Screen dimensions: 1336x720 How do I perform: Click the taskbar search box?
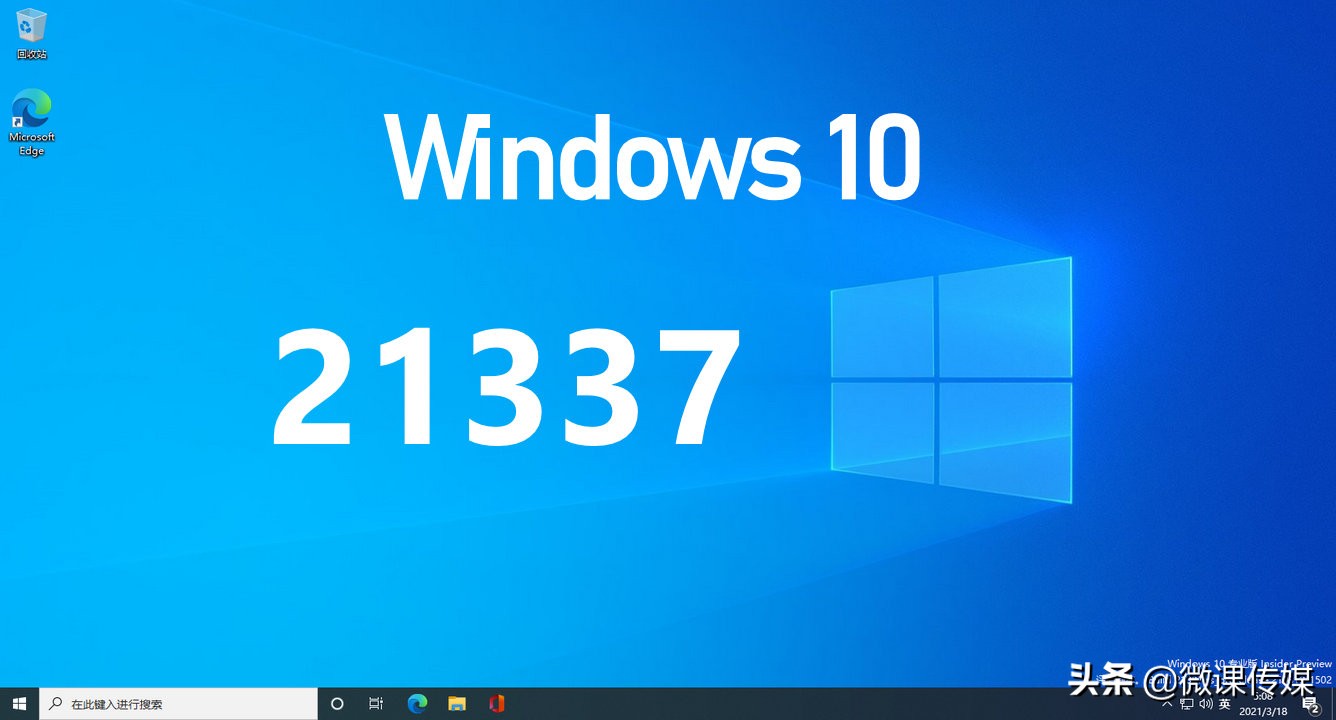point(178,704)
